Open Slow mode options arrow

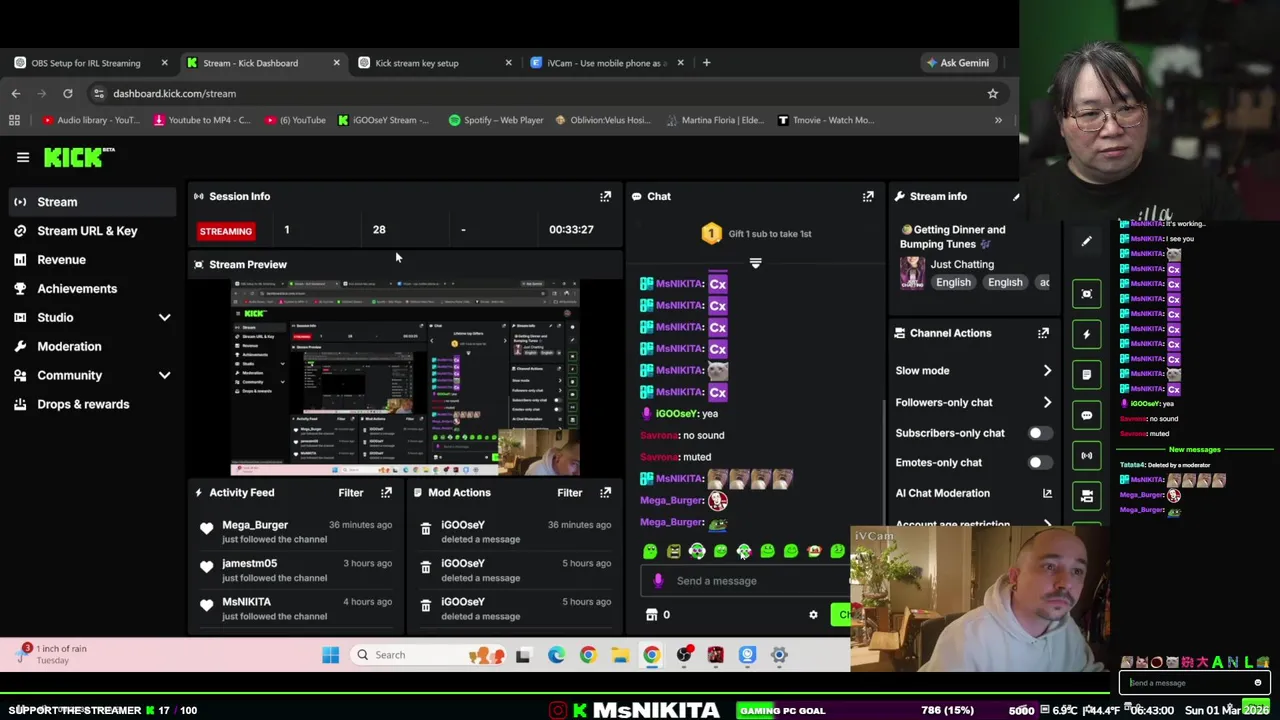pos(1047,370)
